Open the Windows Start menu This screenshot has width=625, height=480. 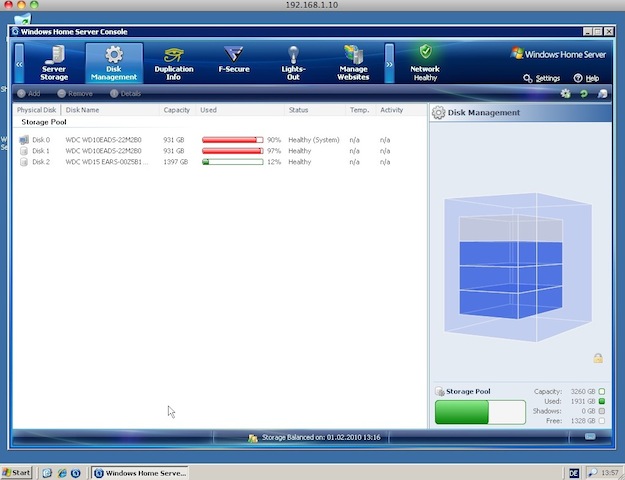point(16,473)
